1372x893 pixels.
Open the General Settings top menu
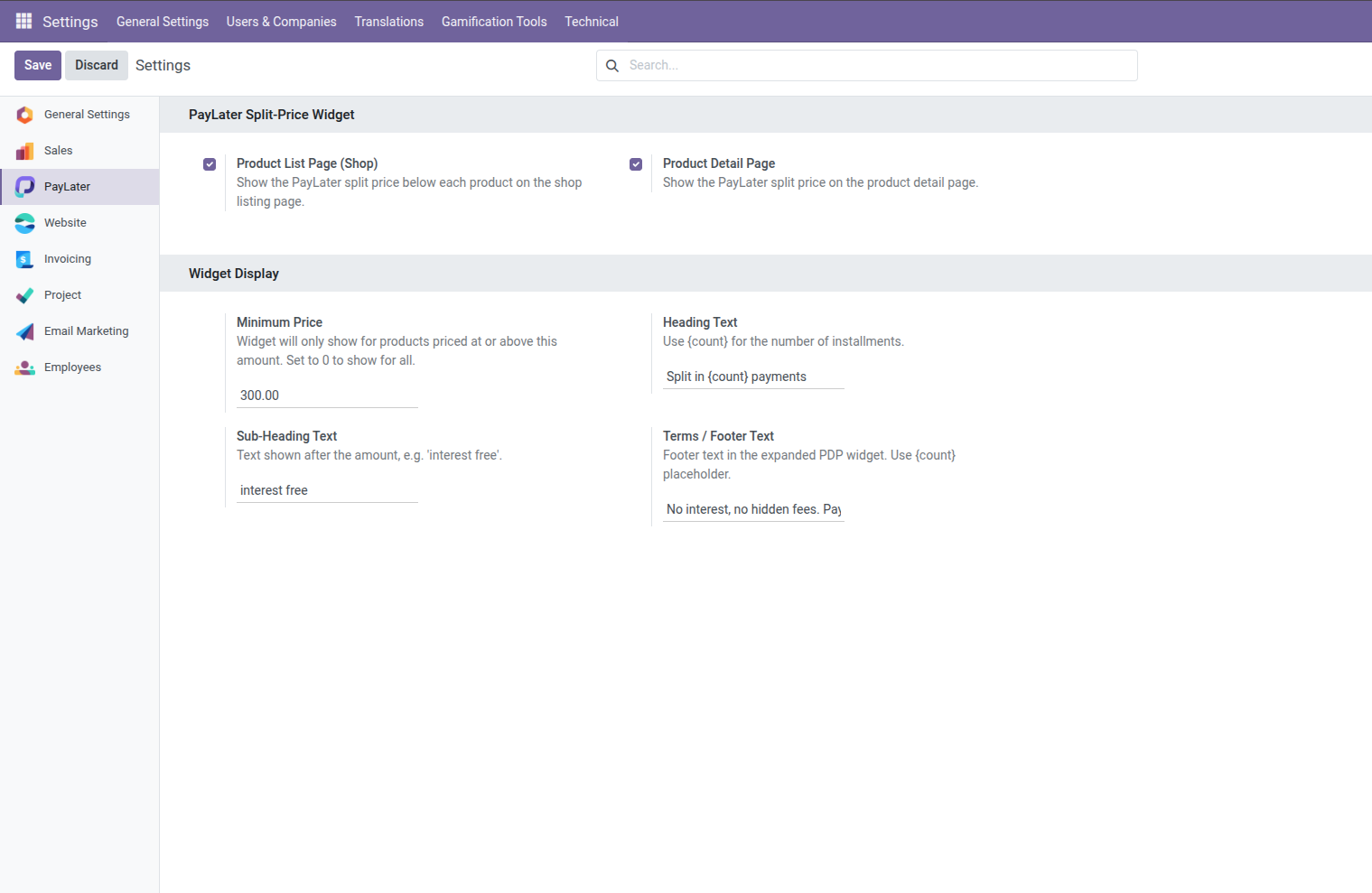[x=163, y=22]
